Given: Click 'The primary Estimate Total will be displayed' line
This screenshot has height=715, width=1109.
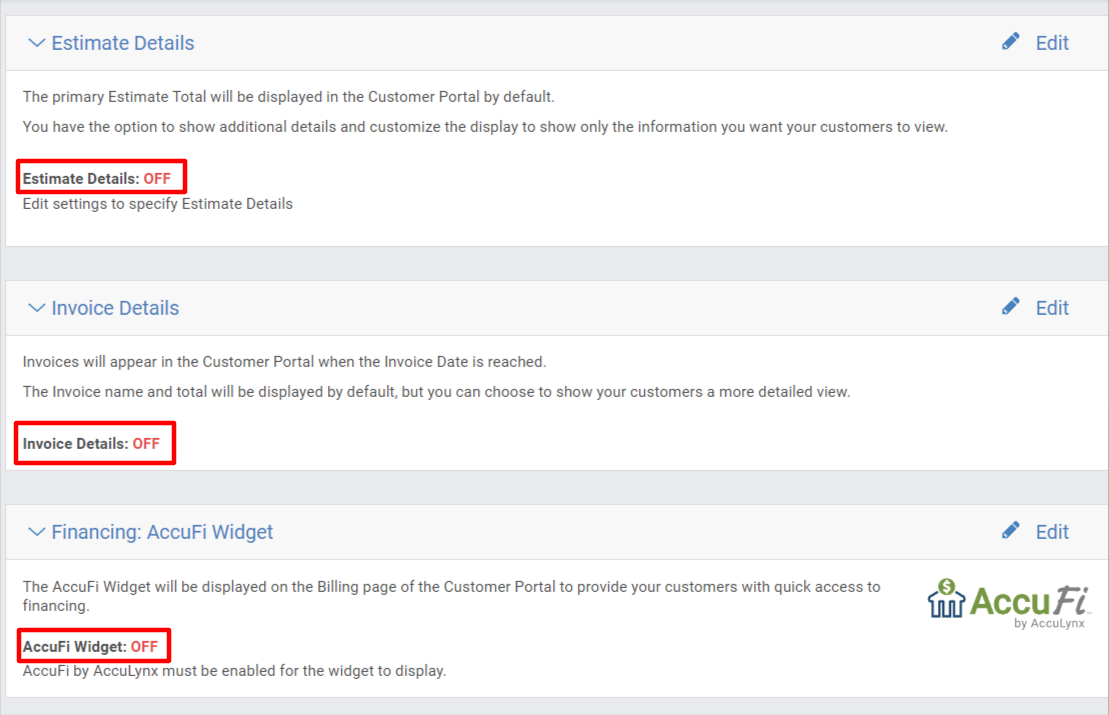Looking at the screenshot, I should click(289, 96).
